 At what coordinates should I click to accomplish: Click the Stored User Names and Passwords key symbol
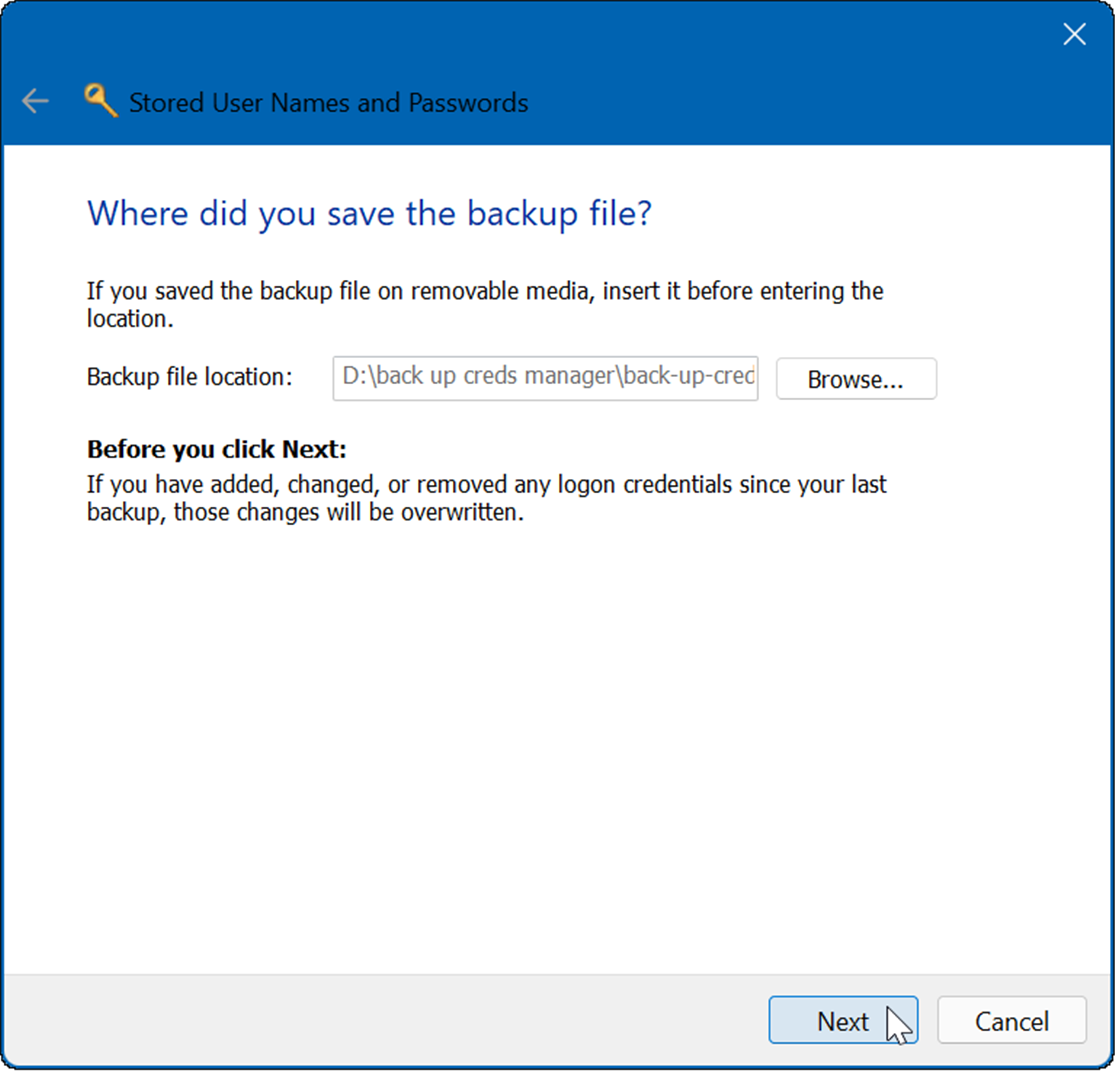101,100
